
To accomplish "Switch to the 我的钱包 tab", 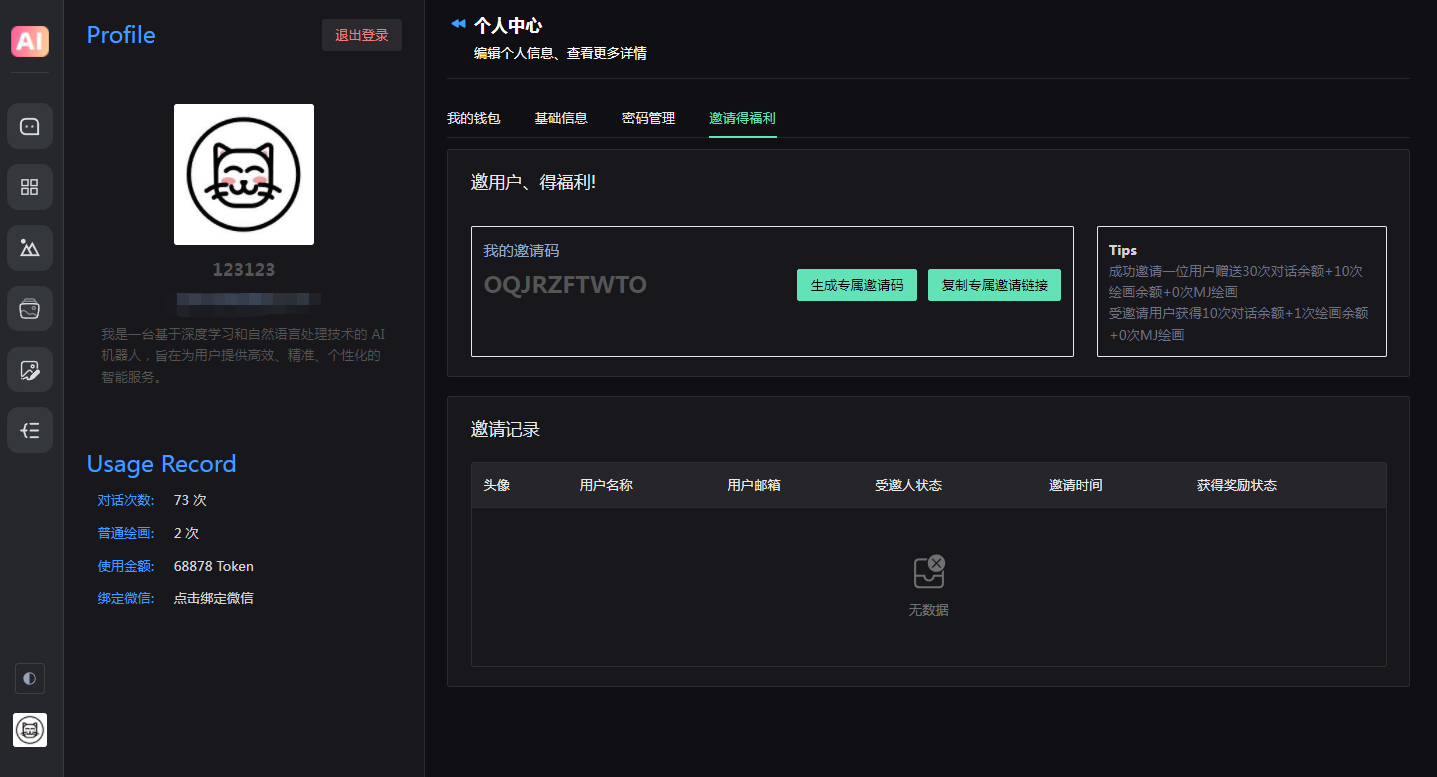I will click(x=473, y=117).
